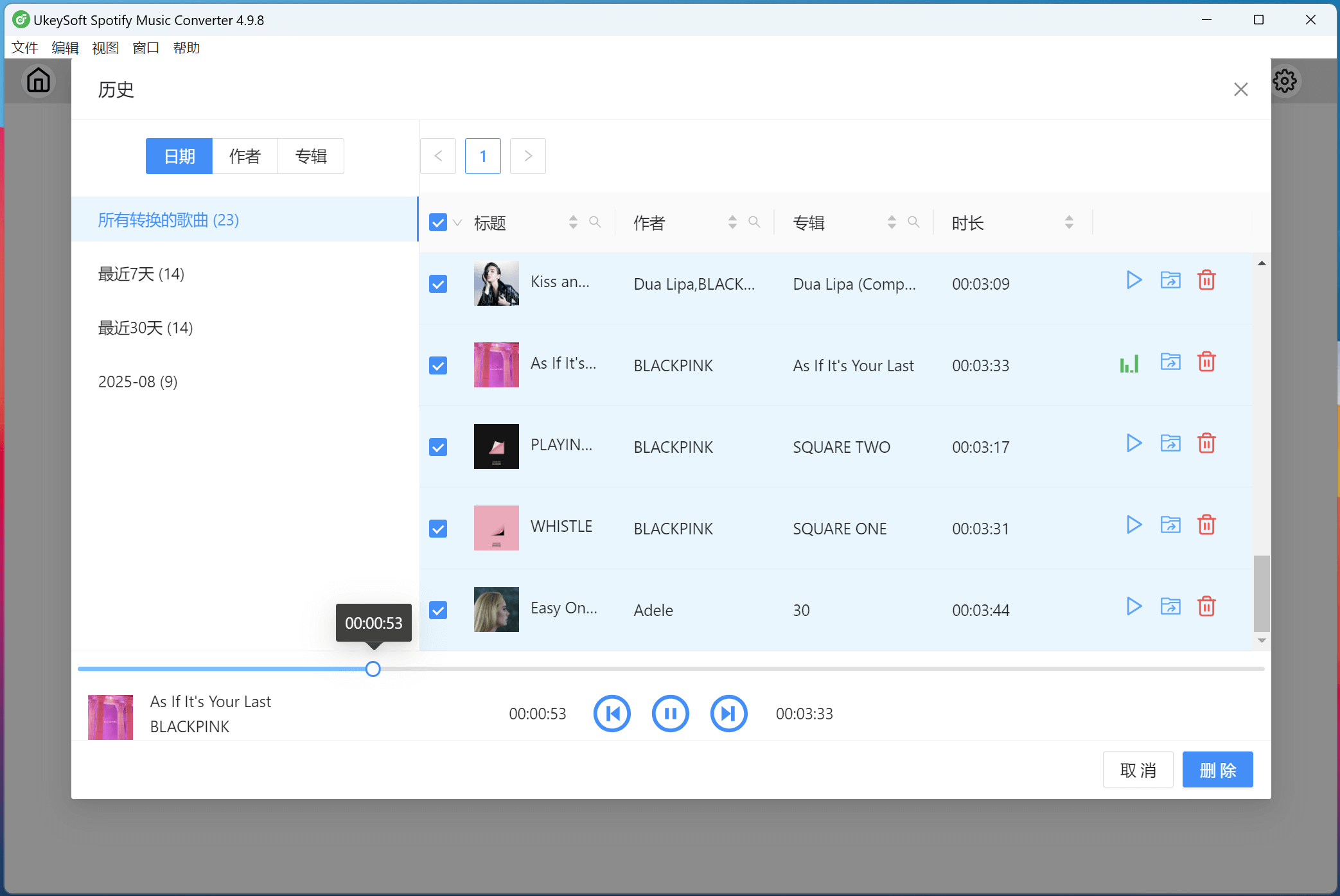Play the Kiss and Make Up track
This screenshot has height=896, width=1340.
tap(1134, 281)
